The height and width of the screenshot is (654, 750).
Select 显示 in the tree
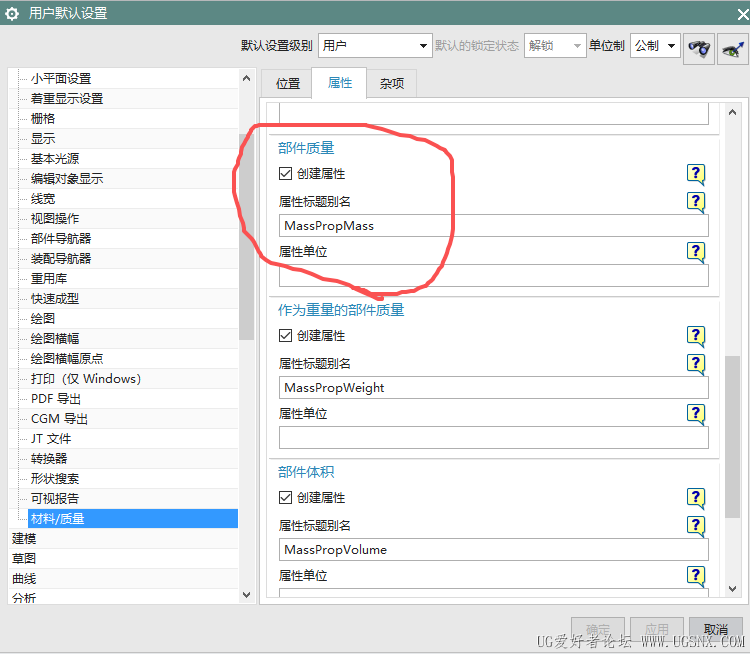click(x=43, y=139)
